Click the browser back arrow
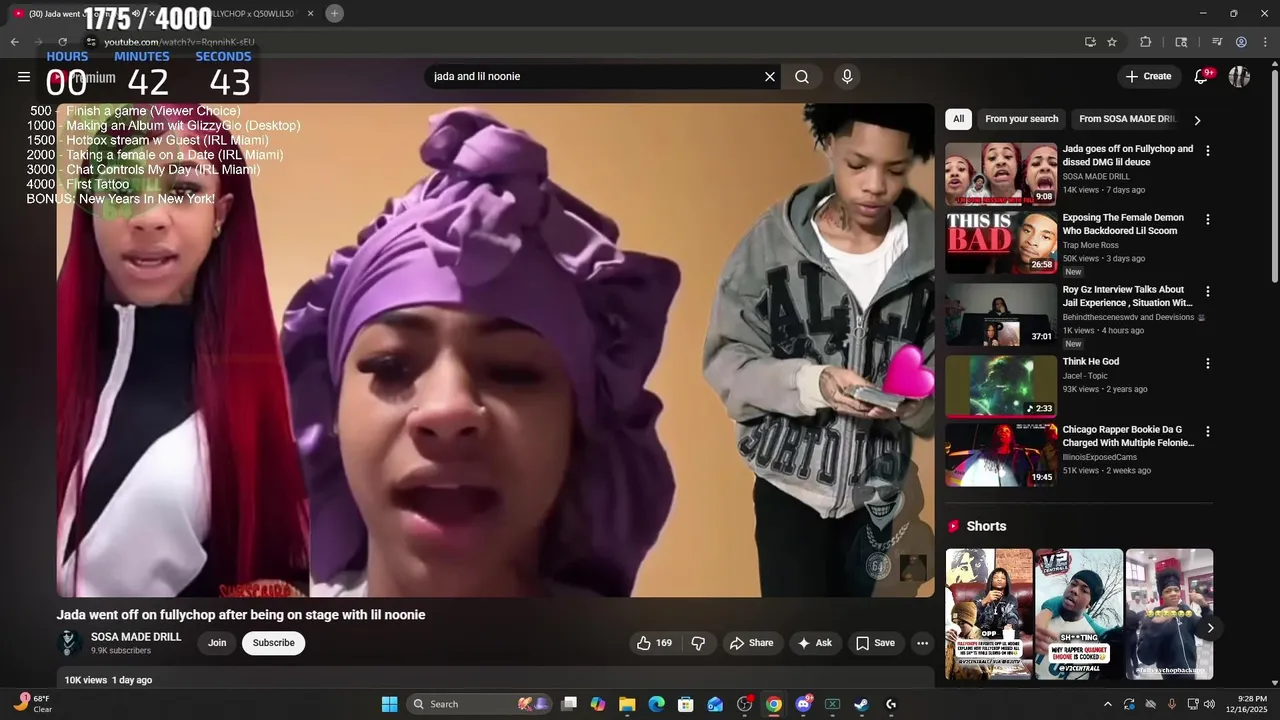Image resolution: width=1280 pixels, height=720 pixels. tap(14, 42)
